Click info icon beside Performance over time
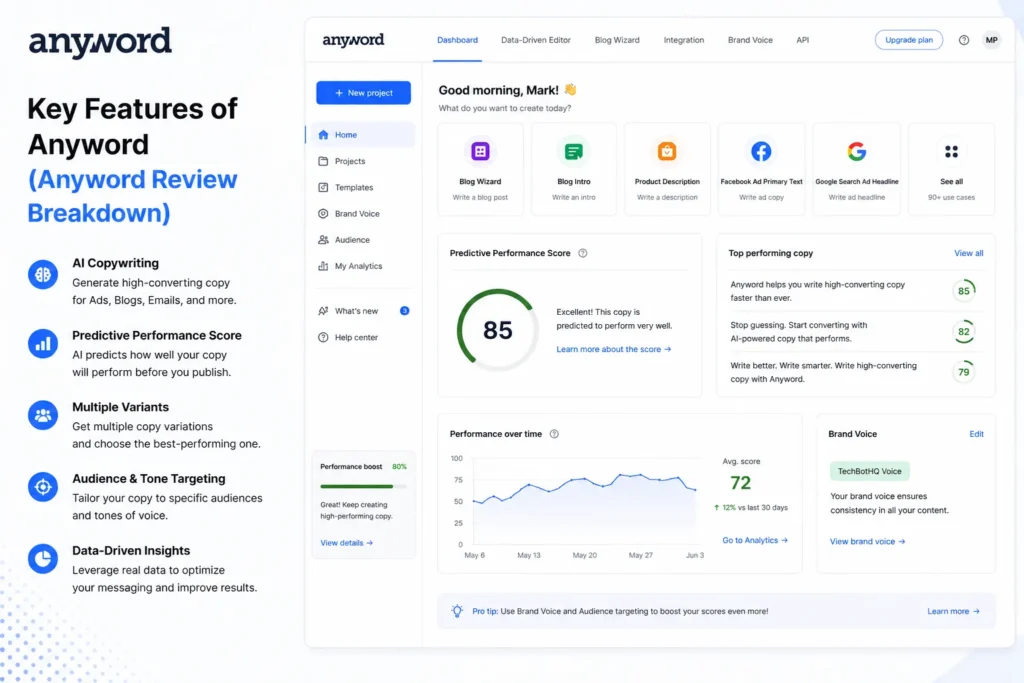Screen dimensions: 1024x683 (x=554, y=434)
